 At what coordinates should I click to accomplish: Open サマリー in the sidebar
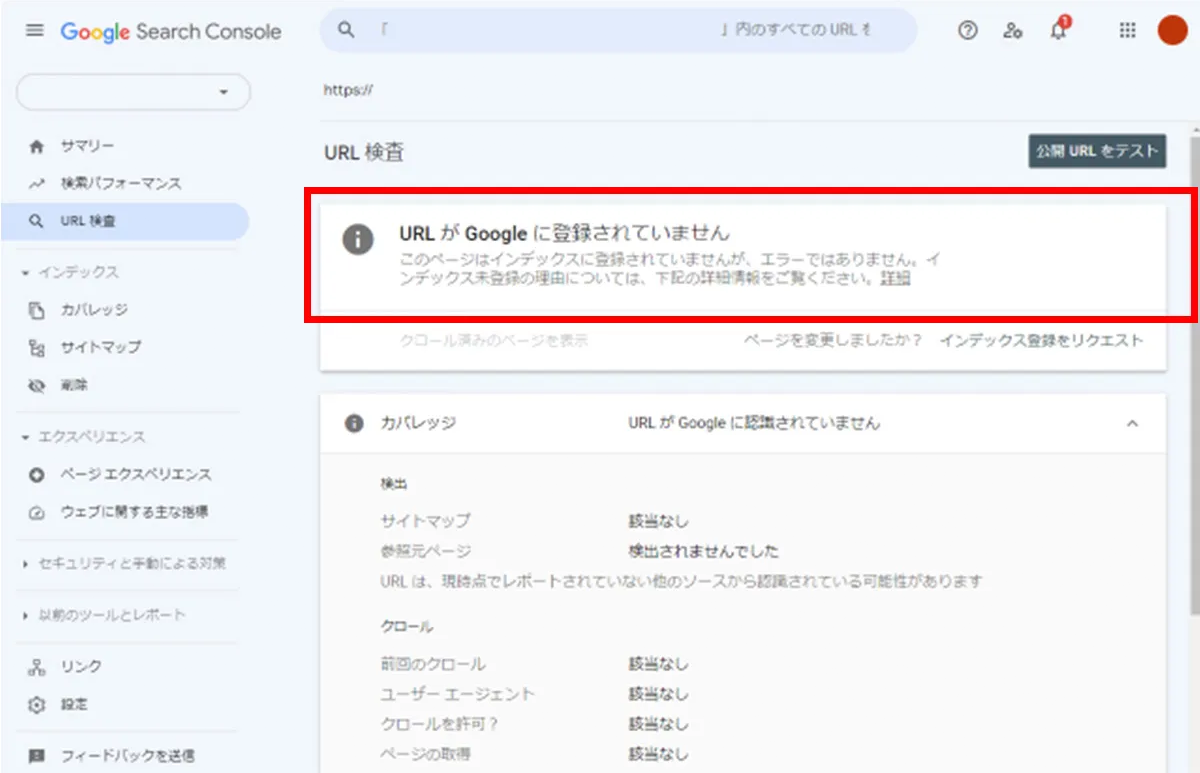click(87, 146)
